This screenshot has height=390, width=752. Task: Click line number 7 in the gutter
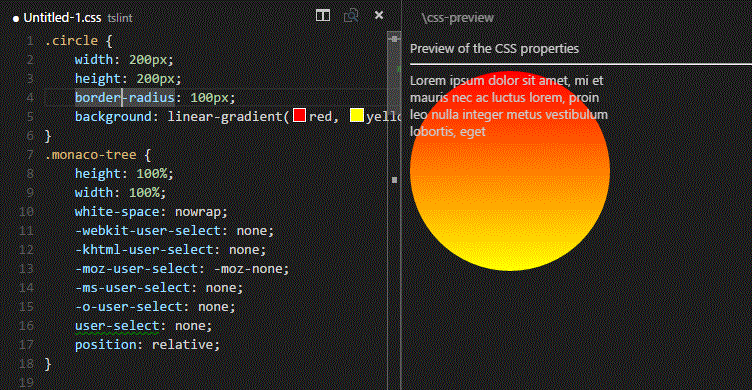pyautogui.click(x=30, y=155)
